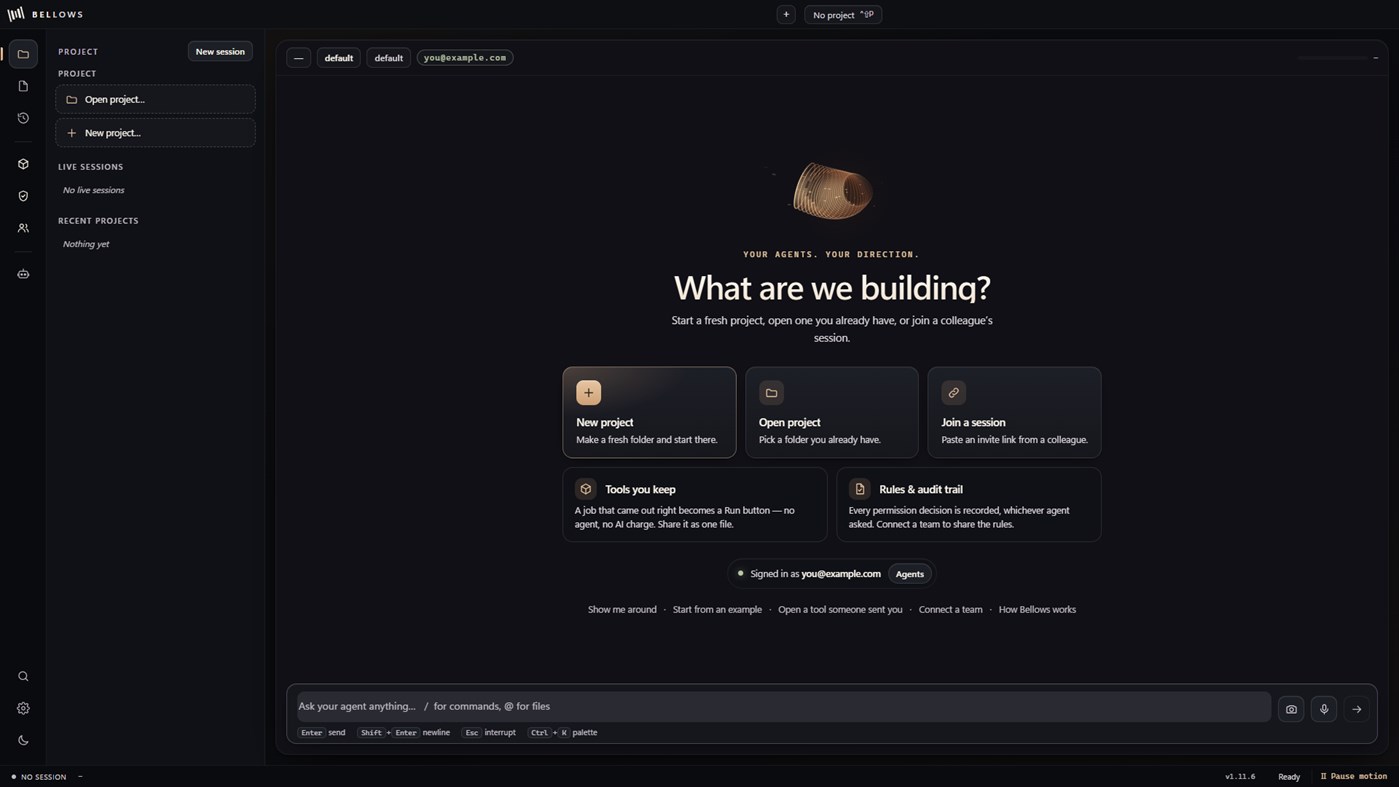
Task: Click the v1.11.6 version label
Action: (1240, 776)
